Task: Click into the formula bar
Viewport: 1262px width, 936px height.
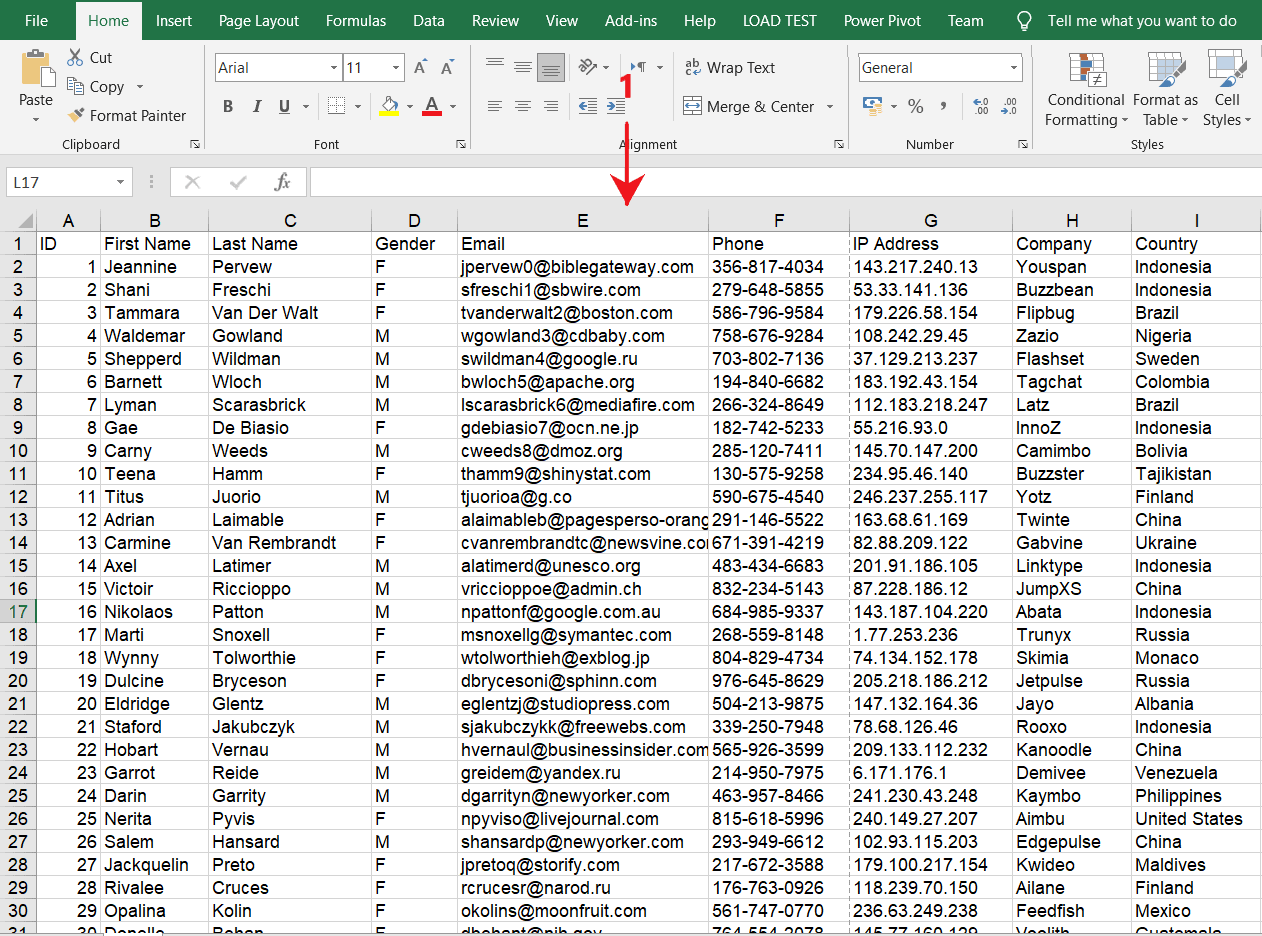Action: (785, 182)
